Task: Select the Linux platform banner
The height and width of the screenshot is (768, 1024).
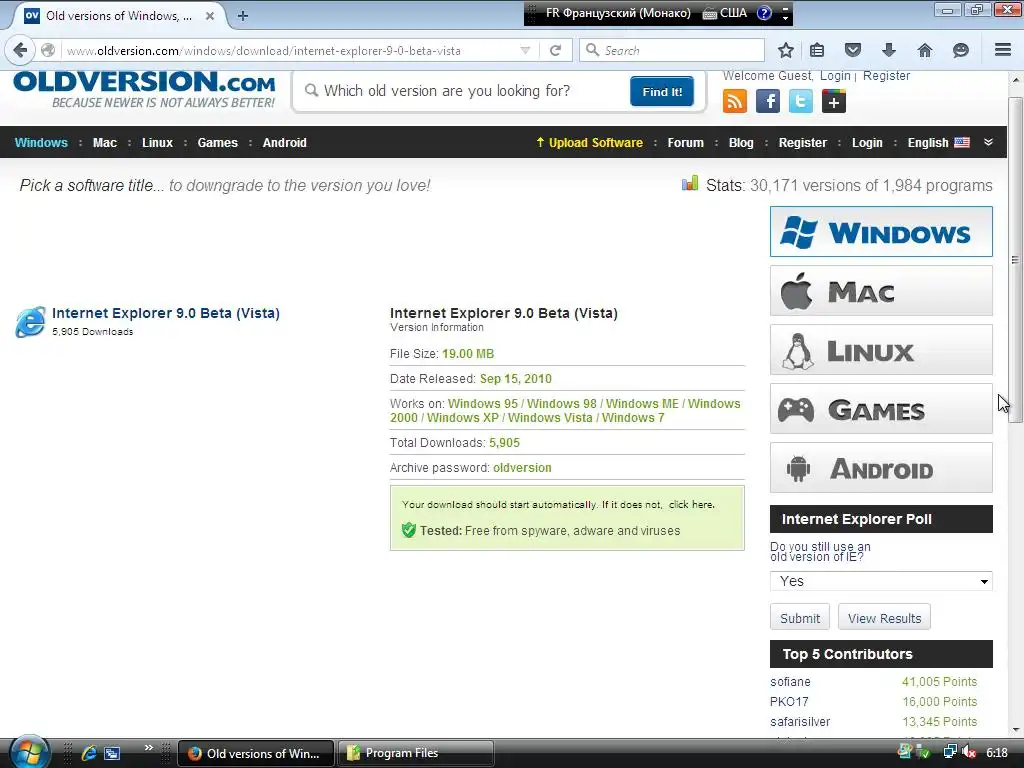Action: (881, 350)
